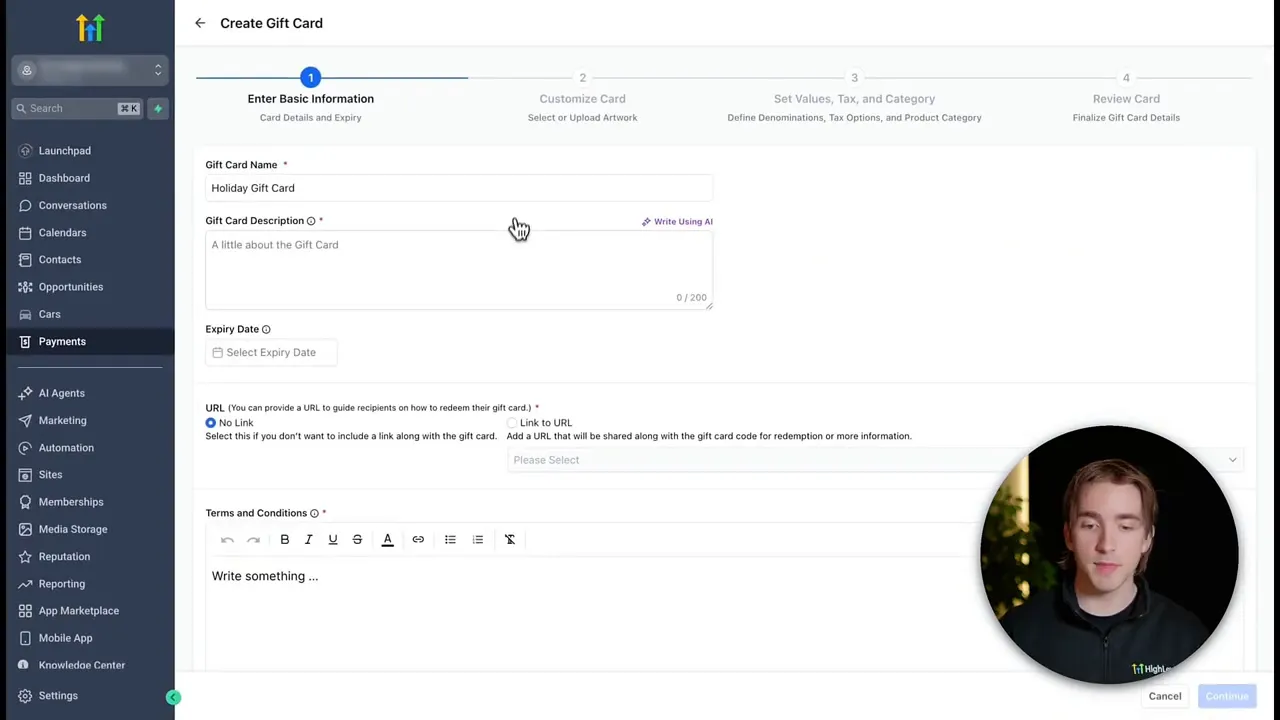
Task: Apply strikethrough formatting in Terms editor
Action: pyautogui.click(x=357, y=539)
